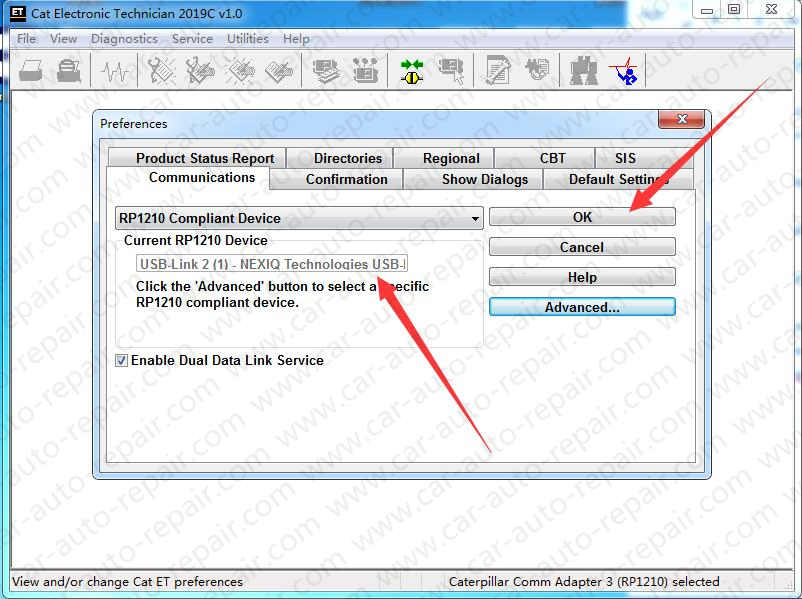Open the Diagnostics menu

pos(124,38)
